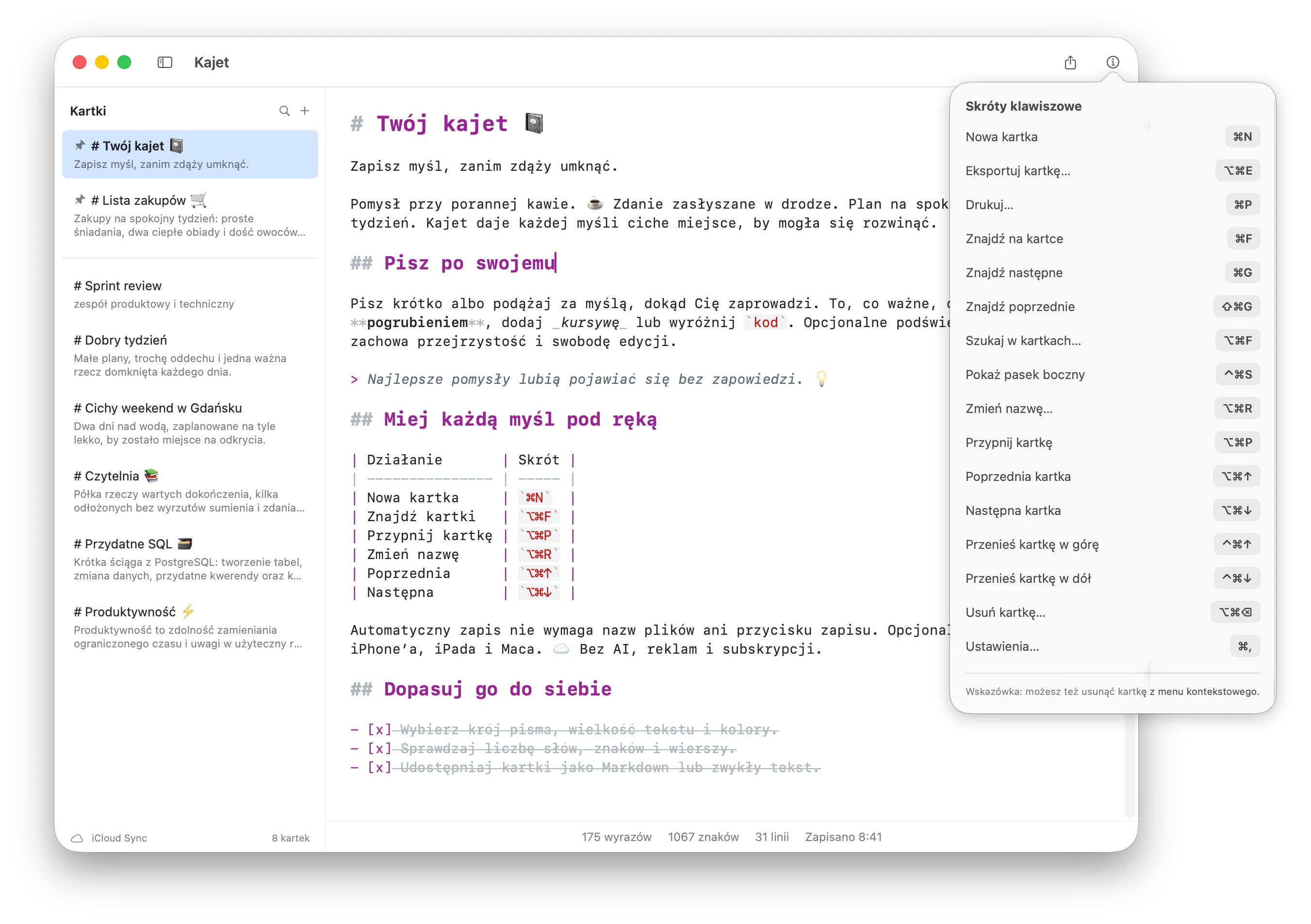This screenshot has height=924, width=1311.
Task: Select Przypnij kartkę in the popover
Action: (1112, 443)
